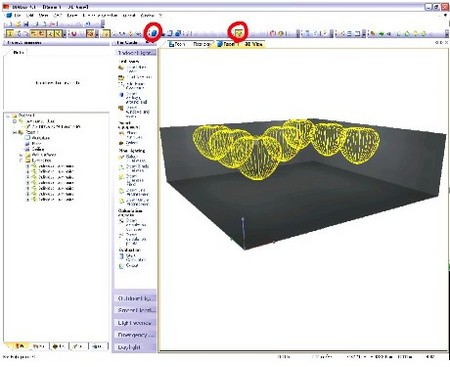450x367 pixels.
Task: Select the Wall surfaces folder in tree
Action: [44, 155]
